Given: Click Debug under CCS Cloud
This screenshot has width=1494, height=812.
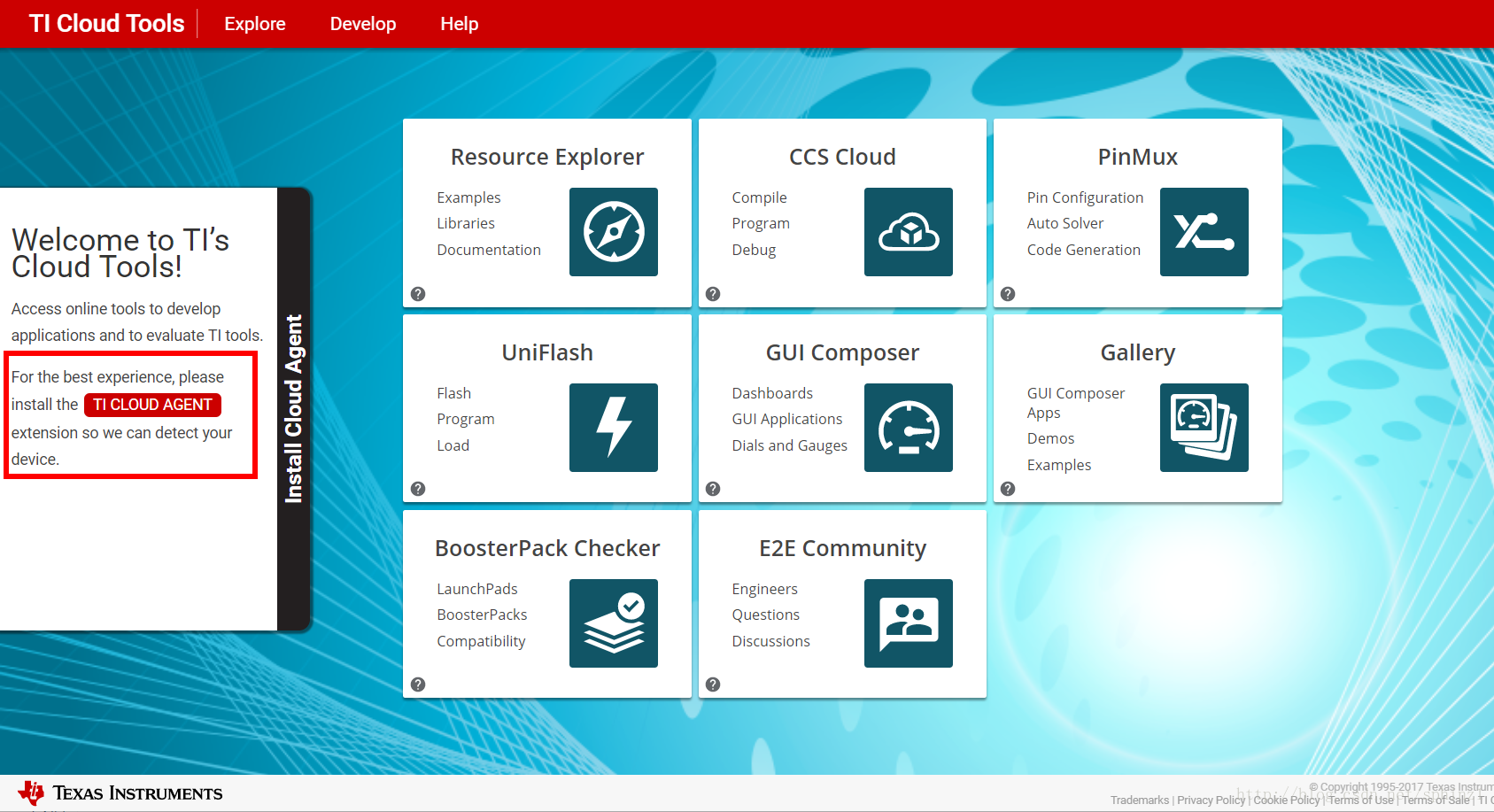Looking at the screenshot, I should pyautogui.click(x=754, y=250).
